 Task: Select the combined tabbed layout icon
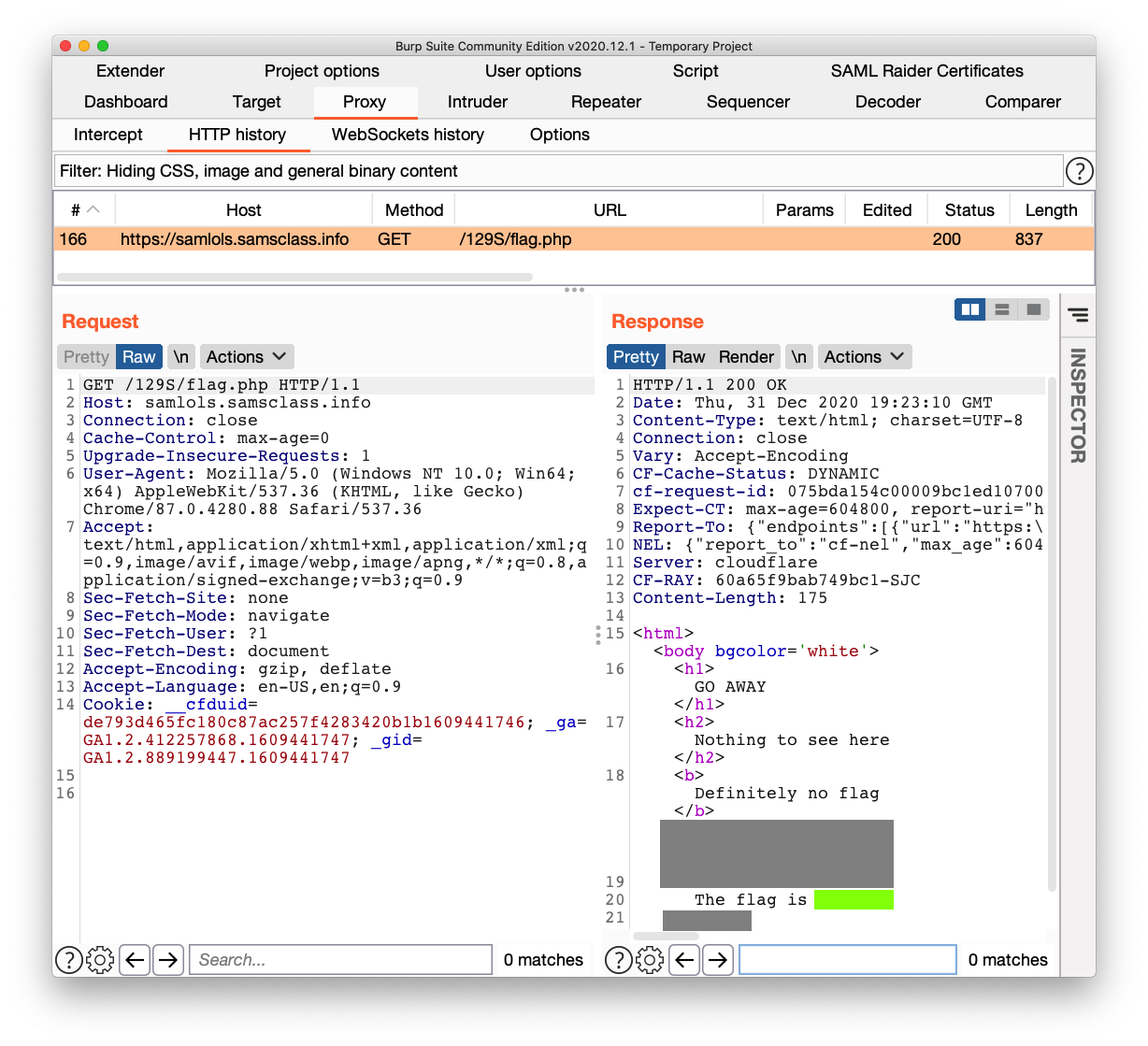[x=1033, y=309]
